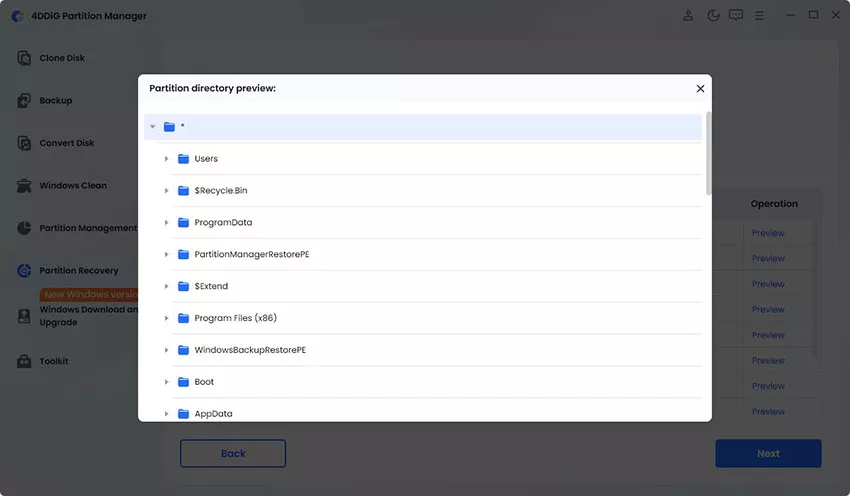Select the ProgramData folder icon
The width and height of the screenshot is (850, 496).
point(183,223)
